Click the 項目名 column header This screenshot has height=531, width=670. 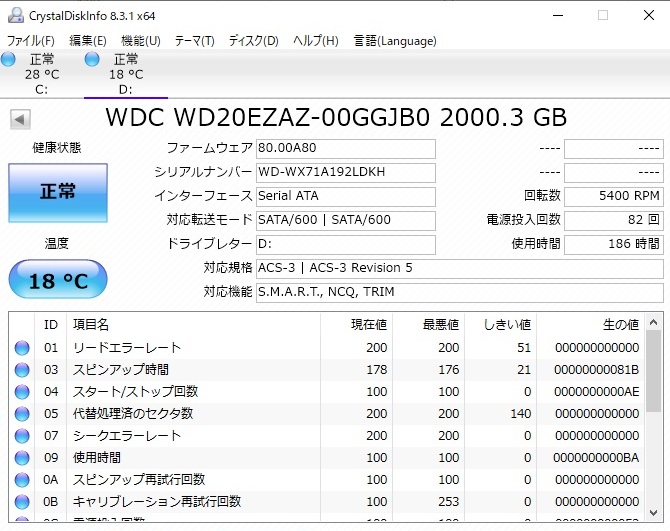pyautogui.click(x=193, y=325)
